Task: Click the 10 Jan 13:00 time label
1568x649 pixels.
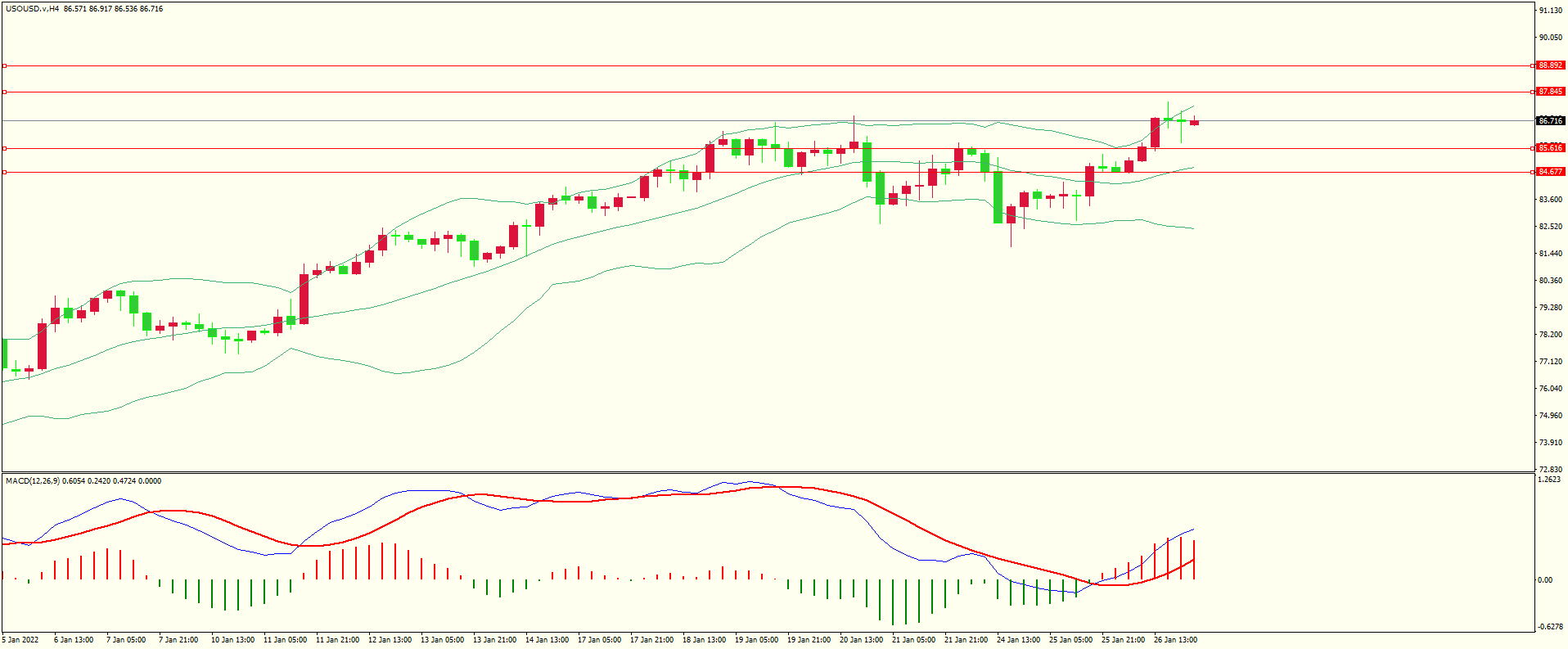Action: [x=232, y=640]
